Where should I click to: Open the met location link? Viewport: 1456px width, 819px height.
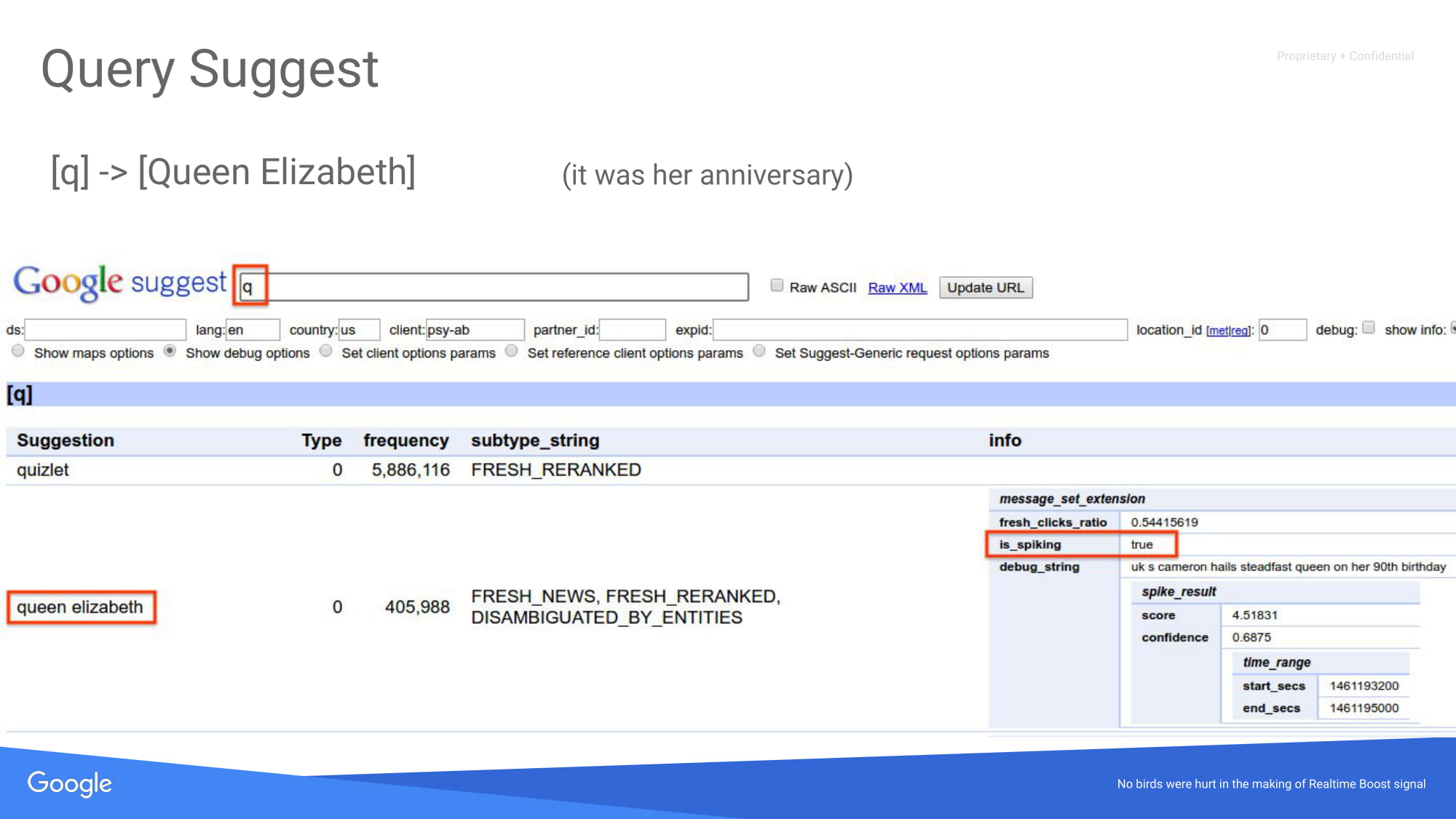[1217, 331]
